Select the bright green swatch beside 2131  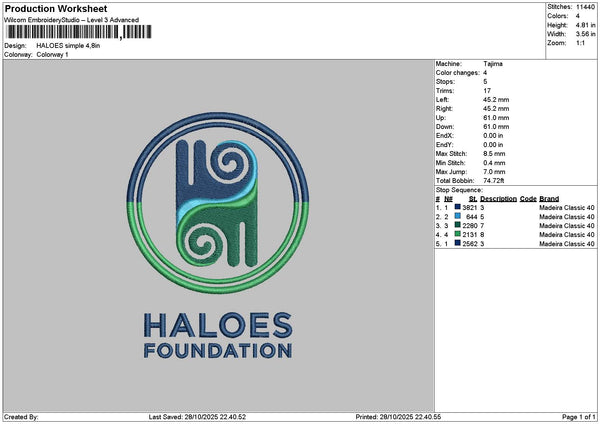pyautogui.click(x=457, y=234)
